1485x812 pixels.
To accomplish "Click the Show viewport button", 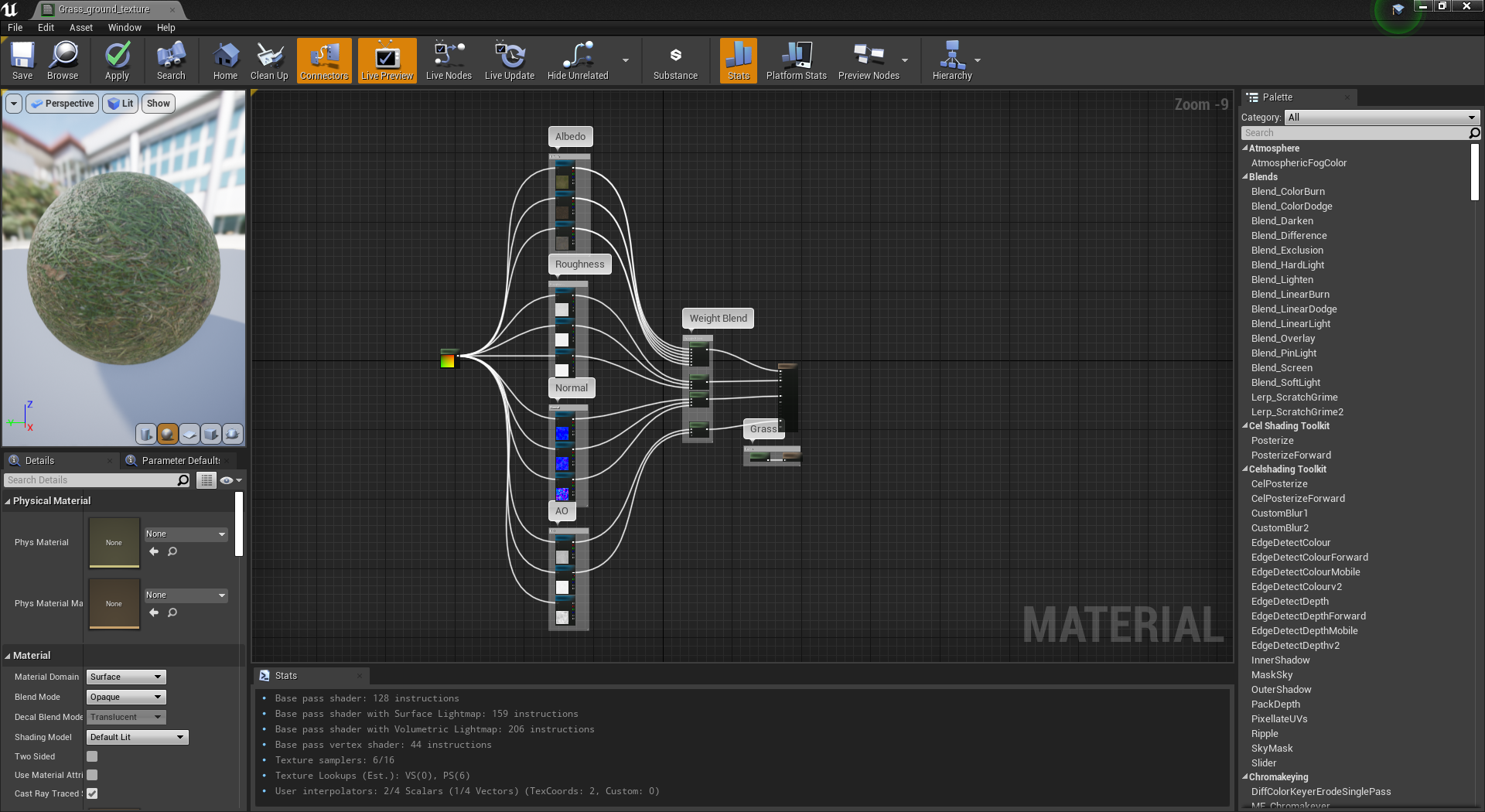I will 159,104.
